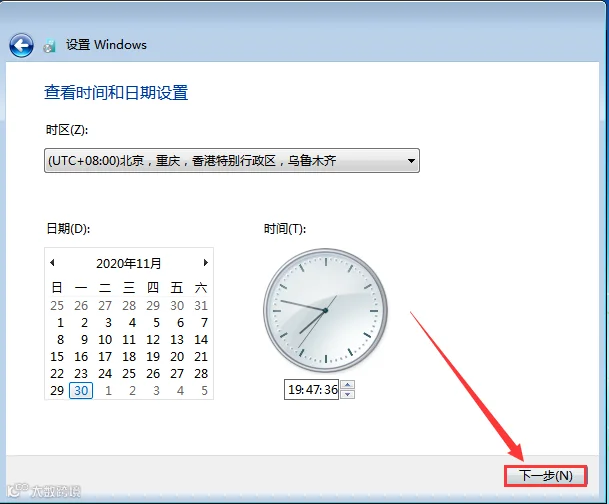
Task: Choose November 27 in the calendar
Action: point(177,374)
